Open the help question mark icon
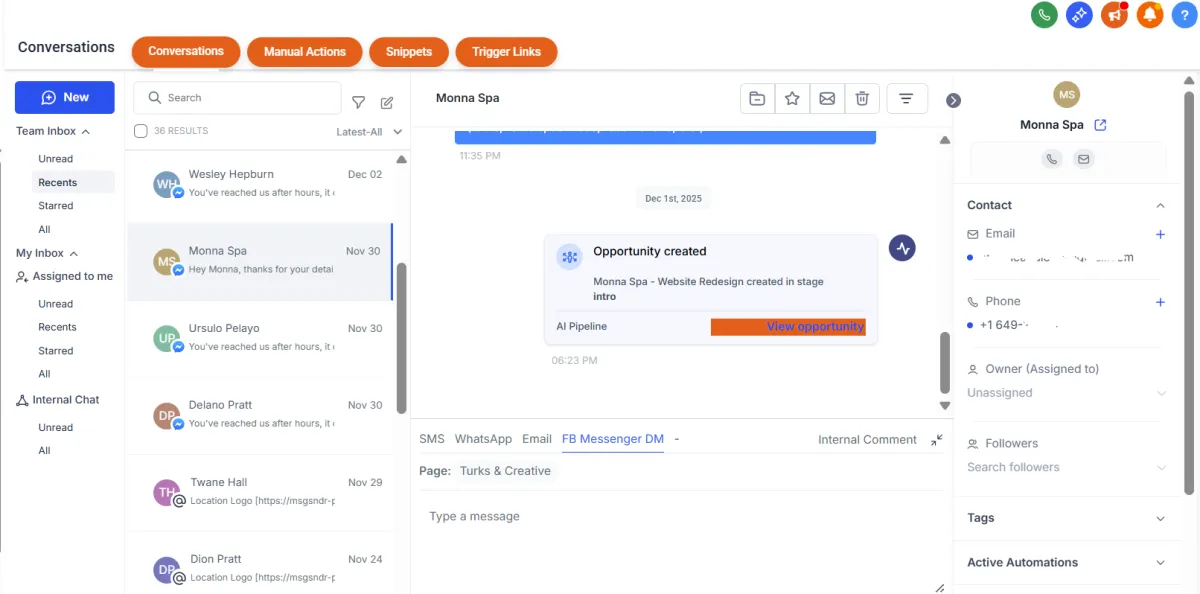Image resolution: width=1200 pixels, height=594 pixels. 1184,15
